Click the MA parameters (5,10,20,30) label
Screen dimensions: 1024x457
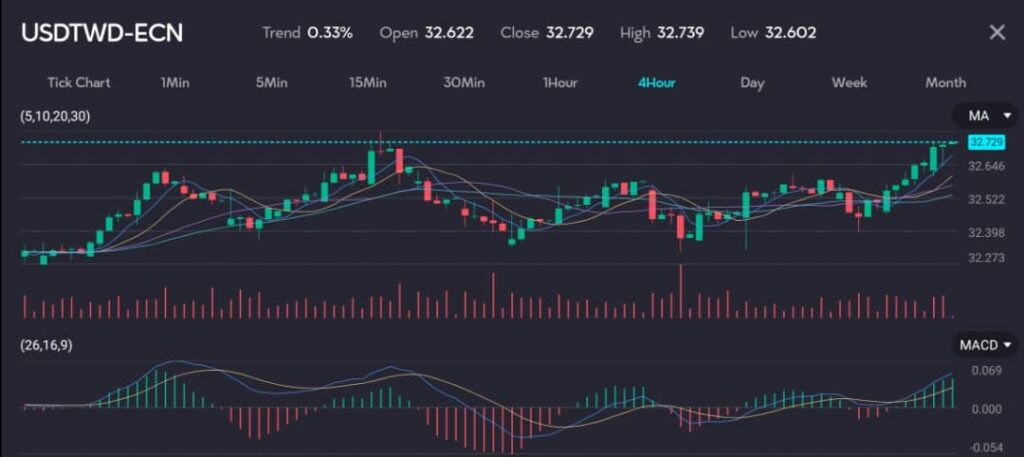(55, 116)
